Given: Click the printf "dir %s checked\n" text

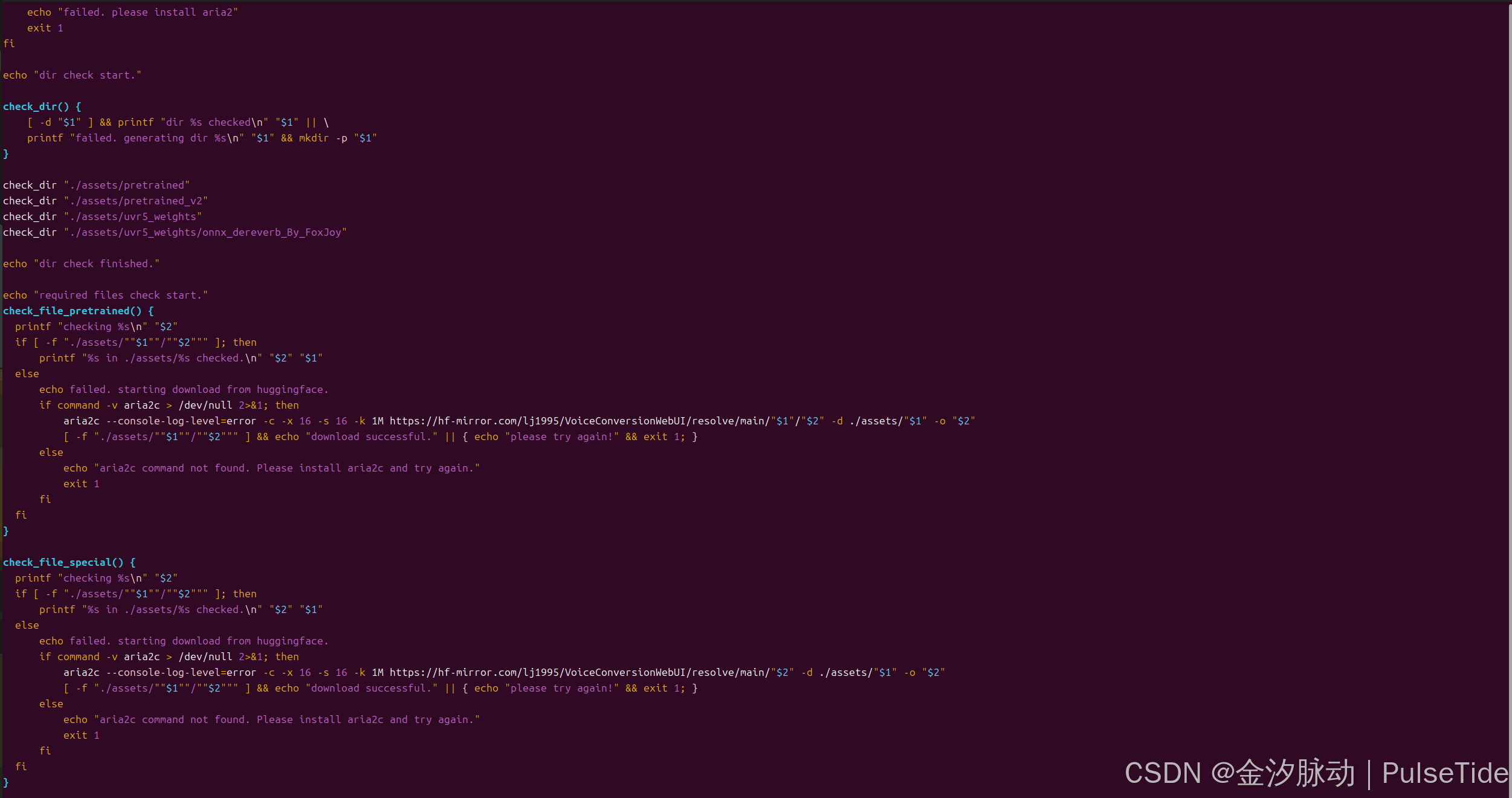Looking at the screenshot, I should coord(193,122).
